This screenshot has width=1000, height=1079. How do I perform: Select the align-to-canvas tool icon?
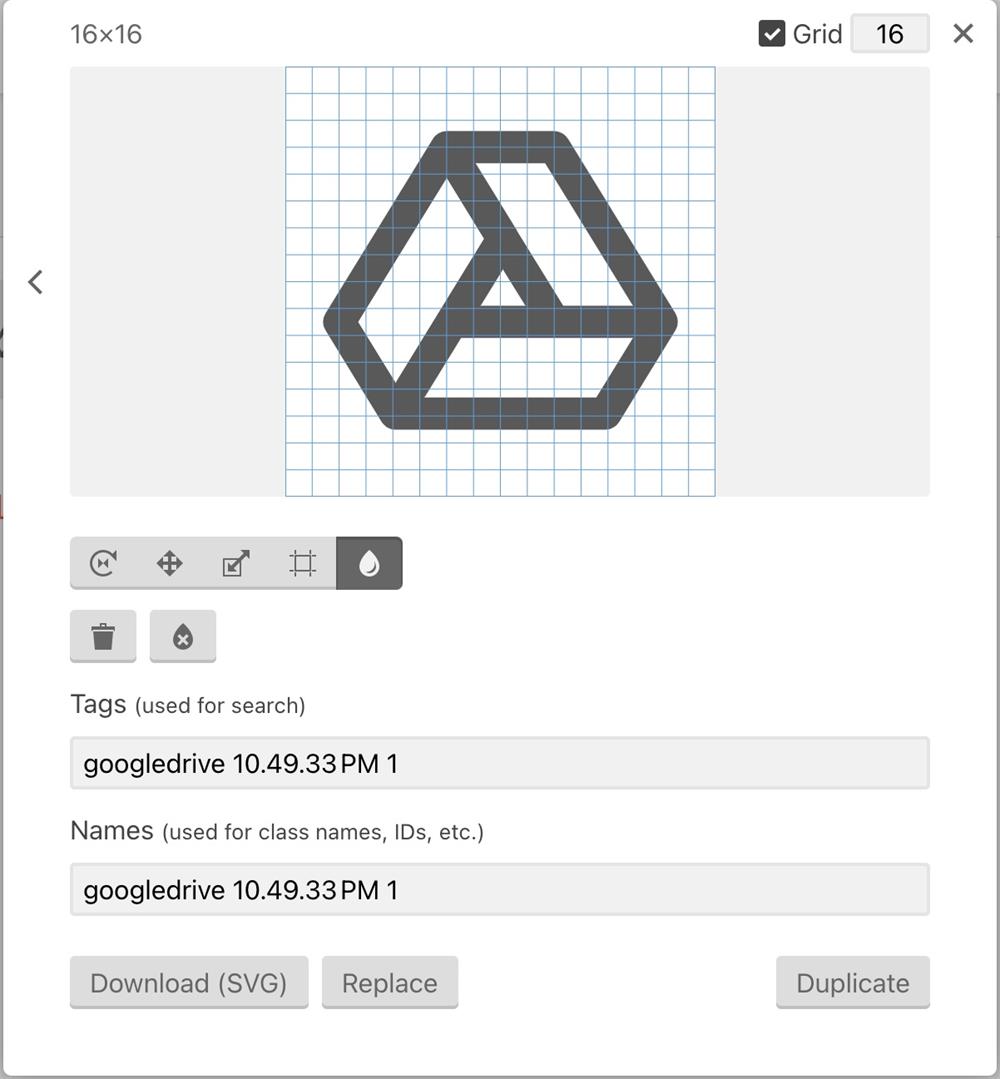click(303, 563)
